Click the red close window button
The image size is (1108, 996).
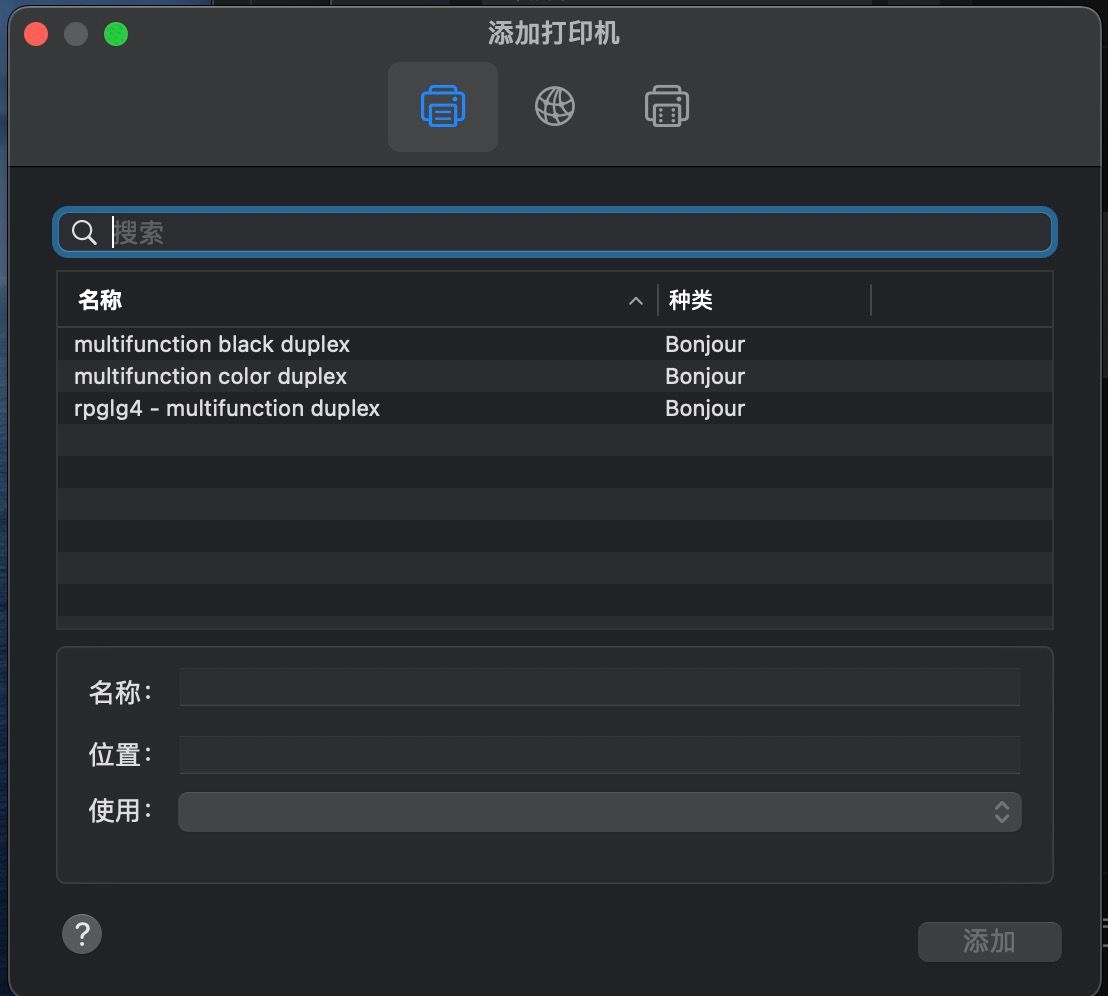click(x=36, y=34)
